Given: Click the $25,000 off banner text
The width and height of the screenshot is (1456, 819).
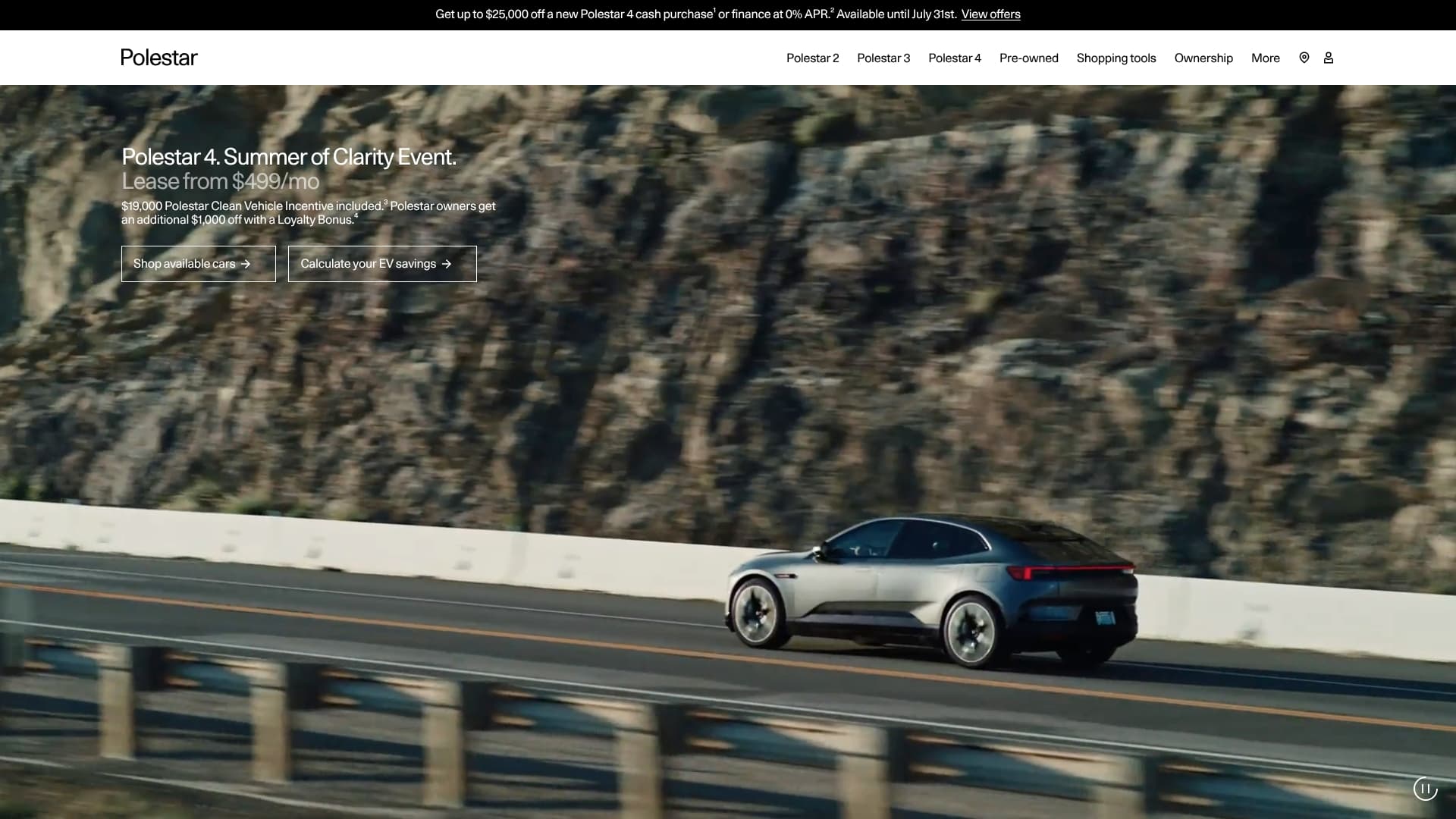Looking at the screenshot, I should point(695,14).
